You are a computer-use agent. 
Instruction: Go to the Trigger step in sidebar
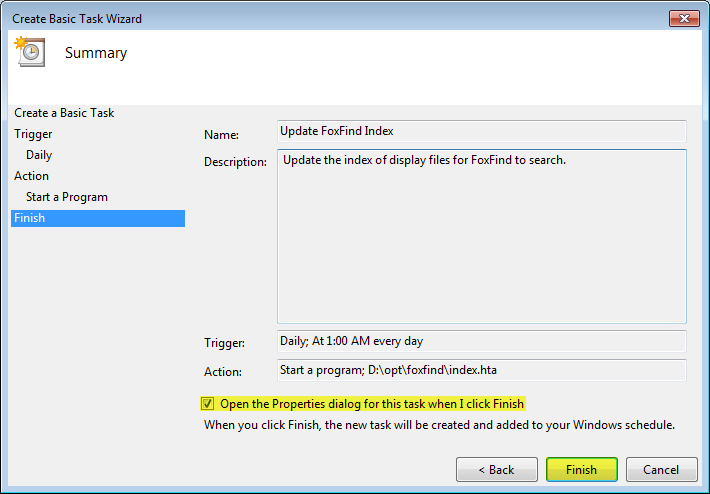[x=33, y=134]
